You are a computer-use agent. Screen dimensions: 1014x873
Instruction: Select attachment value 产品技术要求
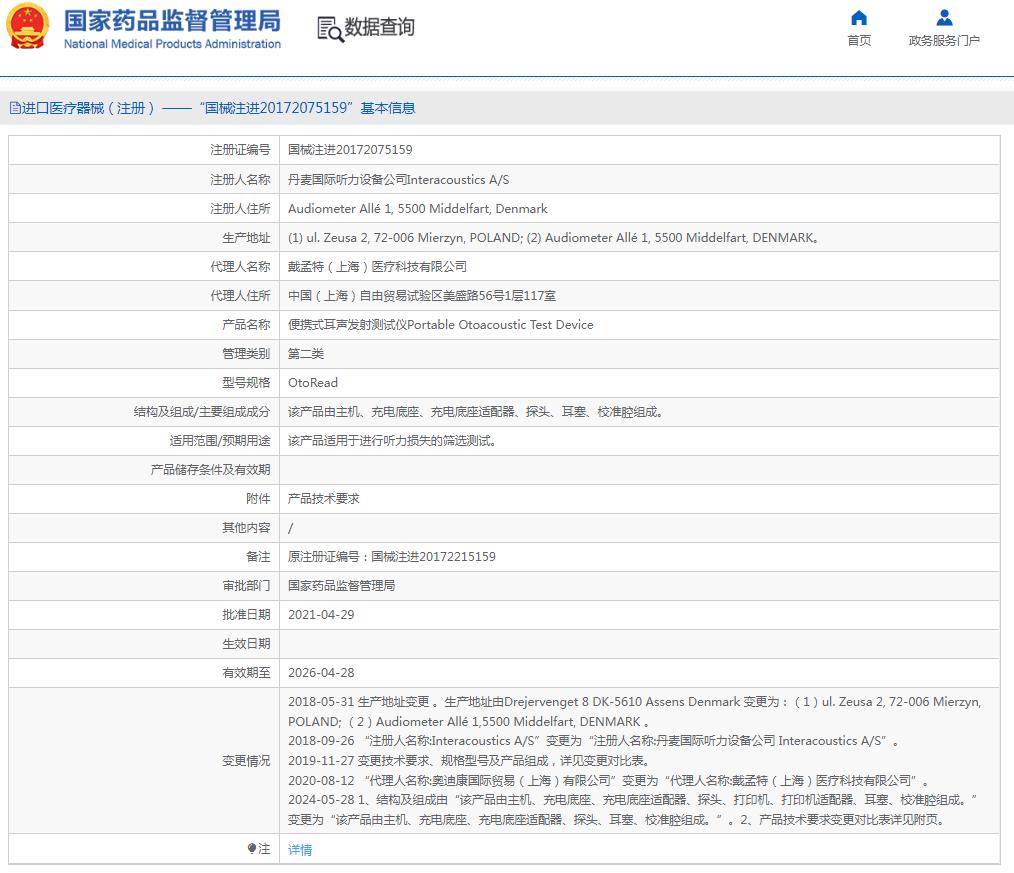click(323, 499)
